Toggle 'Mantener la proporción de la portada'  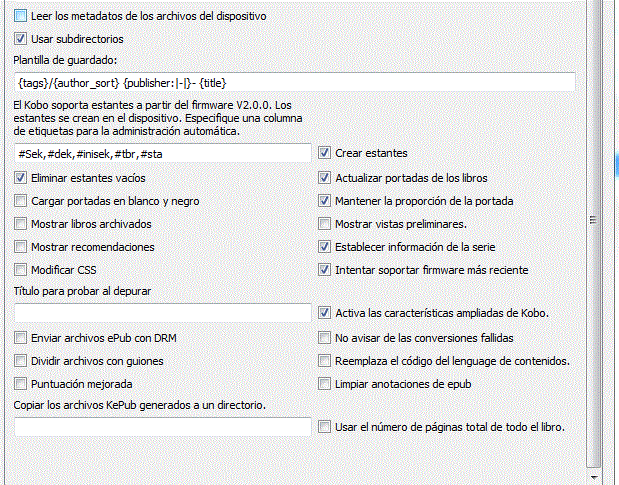coord(325,200)
